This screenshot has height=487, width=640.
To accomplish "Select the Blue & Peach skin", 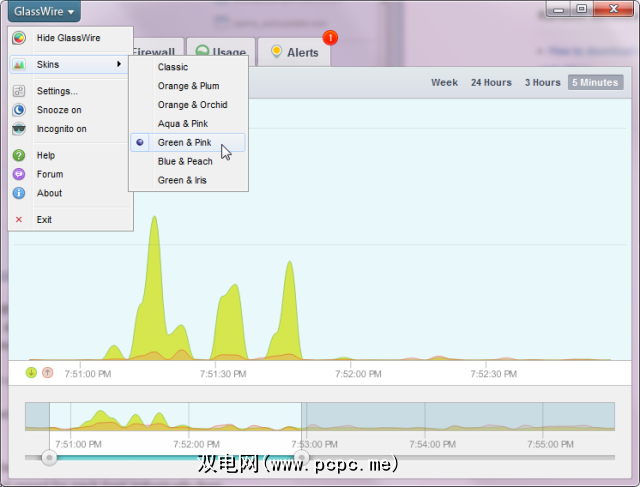I will (x=188, y=161).
